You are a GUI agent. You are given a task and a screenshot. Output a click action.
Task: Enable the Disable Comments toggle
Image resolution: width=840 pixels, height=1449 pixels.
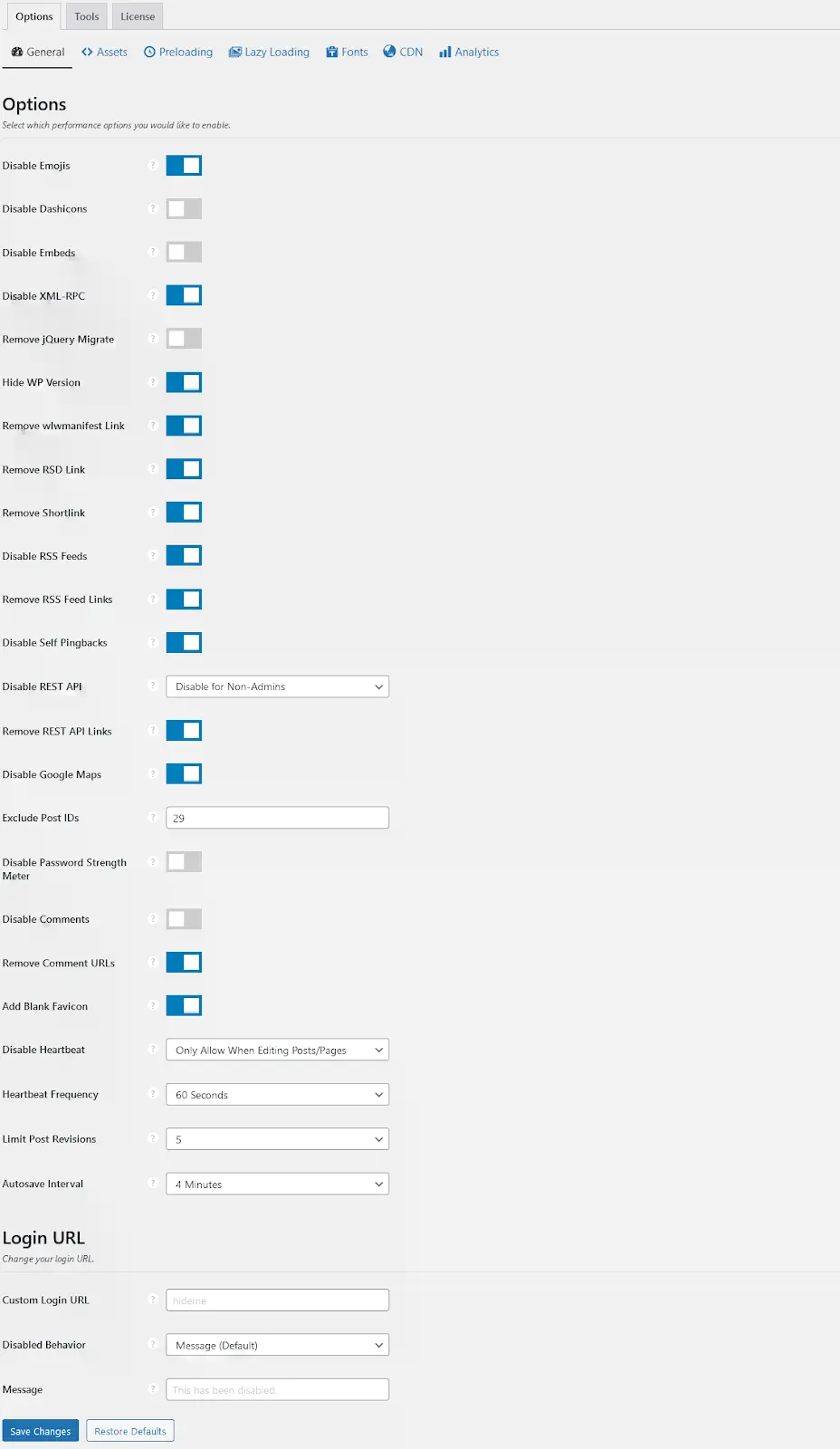pyautogui.click(x=184, y=919)
